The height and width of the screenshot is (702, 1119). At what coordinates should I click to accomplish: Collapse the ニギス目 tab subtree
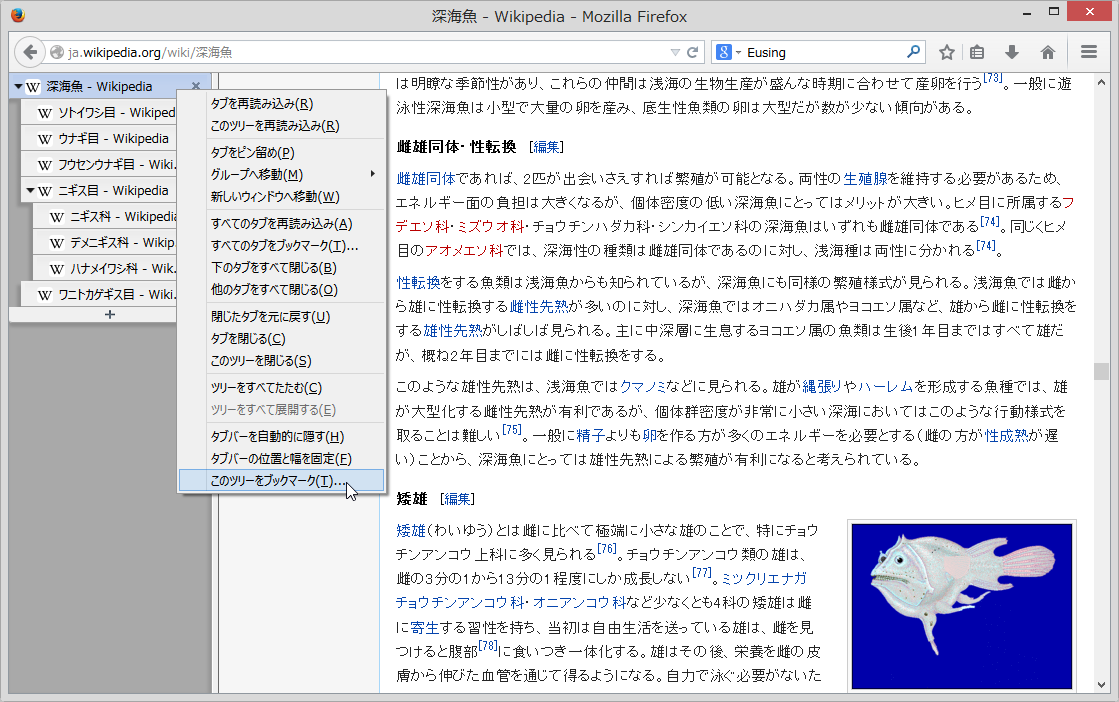coord(30,190)
